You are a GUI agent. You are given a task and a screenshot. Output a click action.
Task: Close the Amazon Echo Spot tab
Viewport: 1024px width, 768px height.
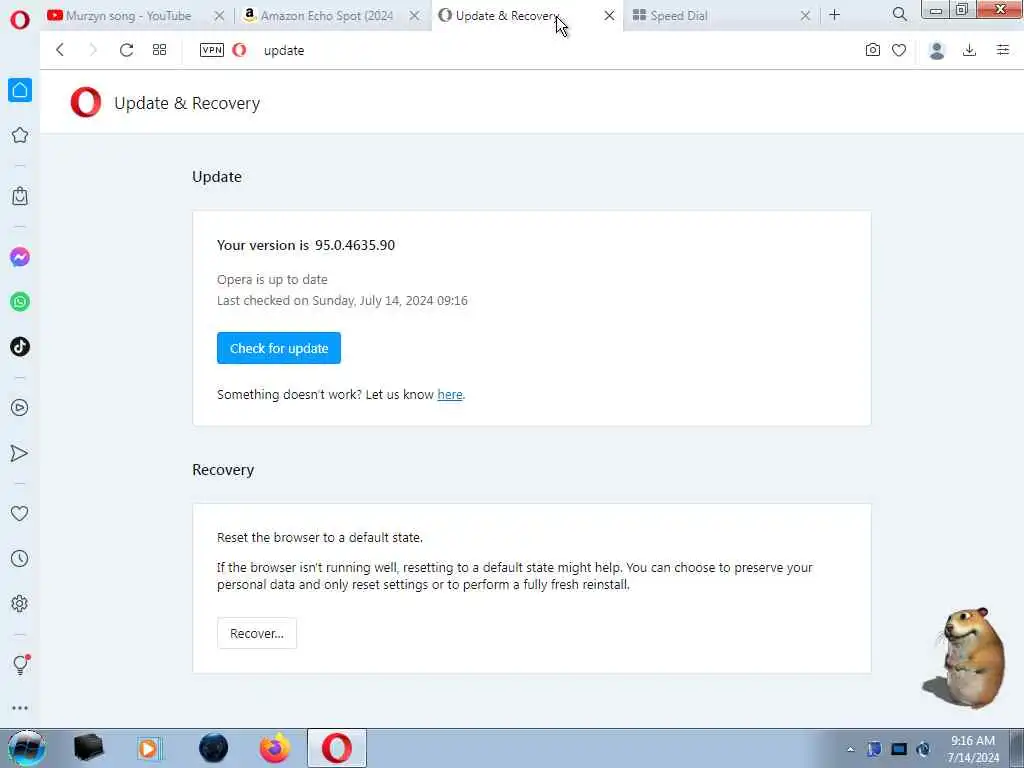[415, 15]
